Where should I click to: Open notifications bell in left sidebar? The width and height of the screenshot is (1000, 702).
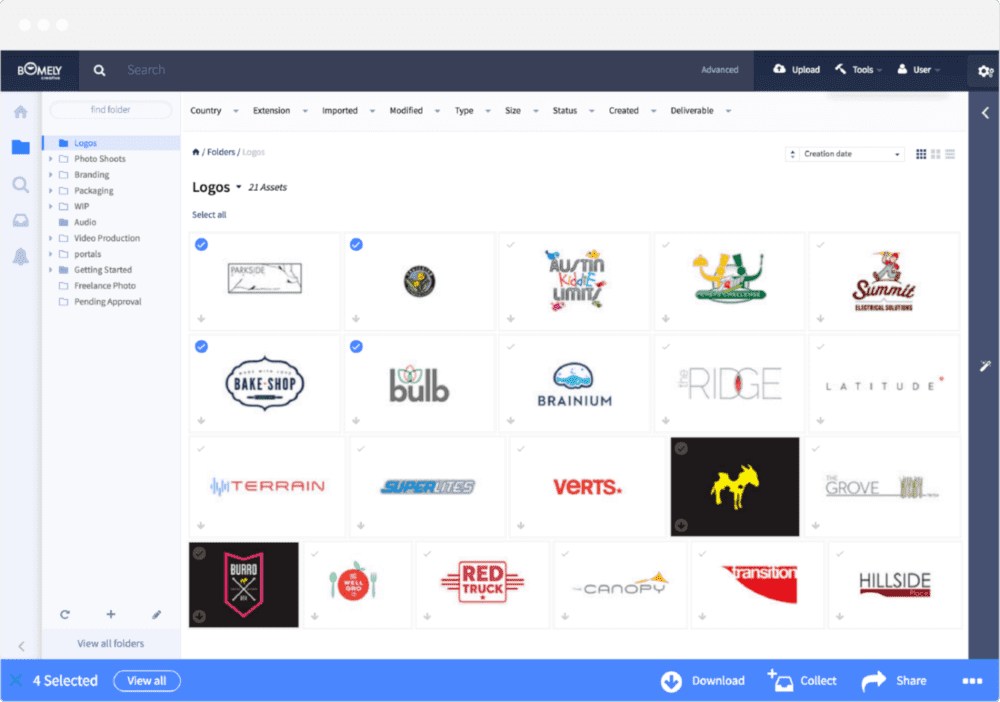tap(20, 257)
